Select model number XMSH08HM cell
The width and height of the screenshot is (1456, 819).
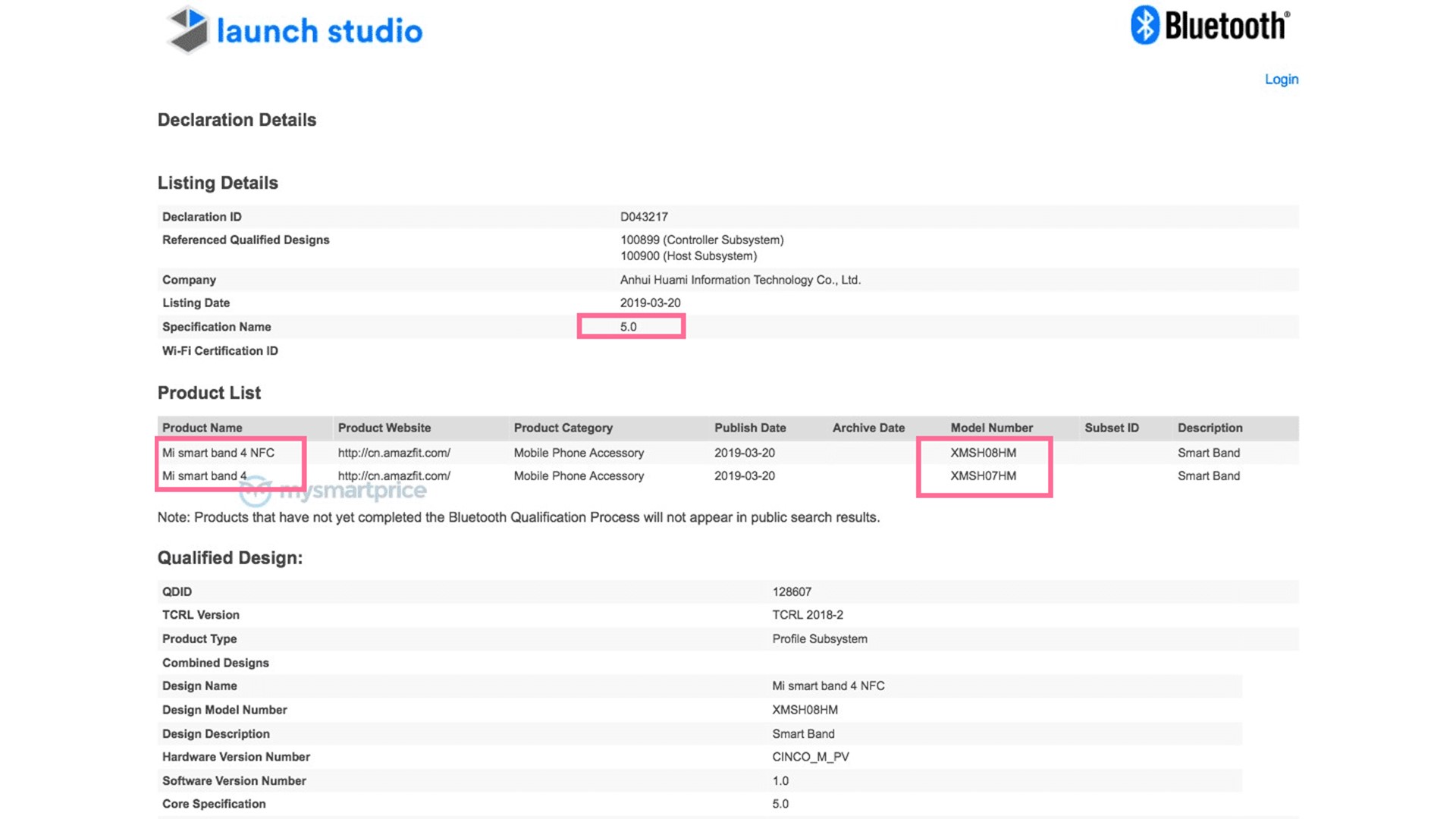983,453
